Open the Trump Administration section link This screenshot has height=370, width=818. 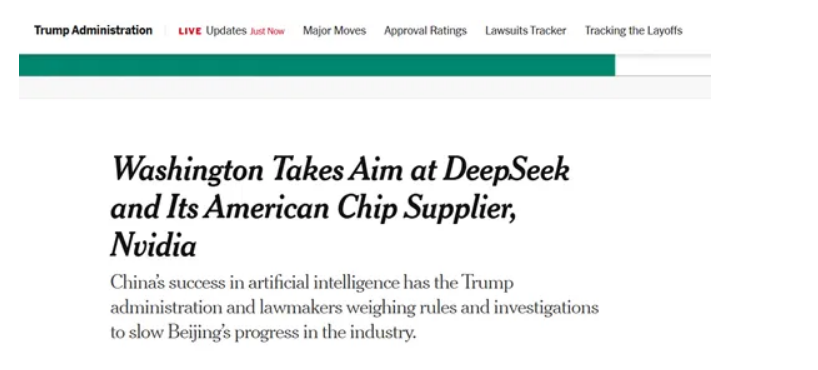93,30
